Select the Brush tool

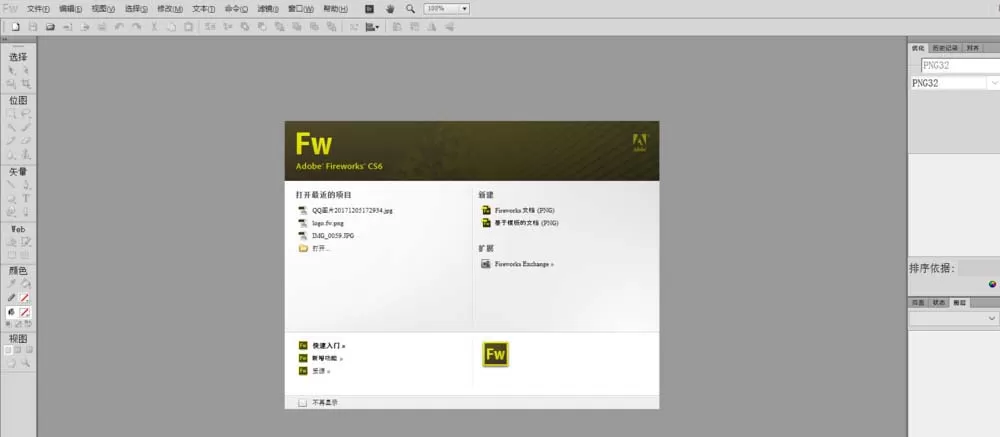26,127
